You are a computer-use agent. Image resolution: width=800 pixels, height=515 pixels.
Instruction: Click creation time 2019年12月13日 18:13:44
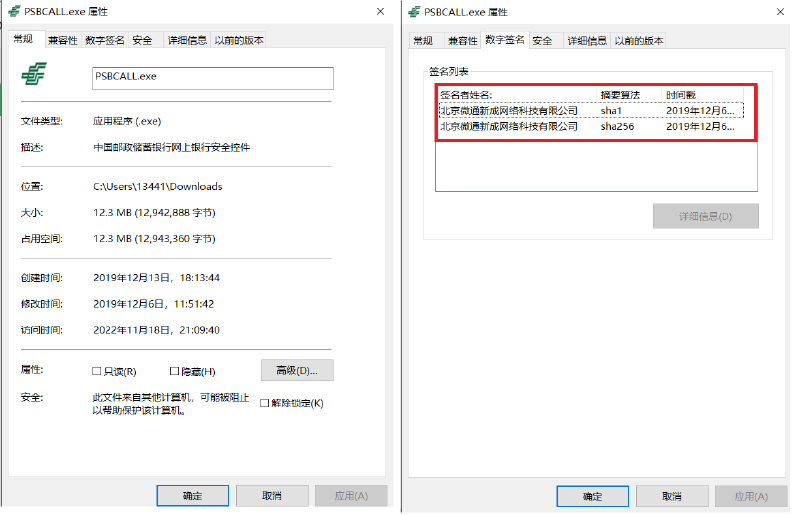pos(156,278)
